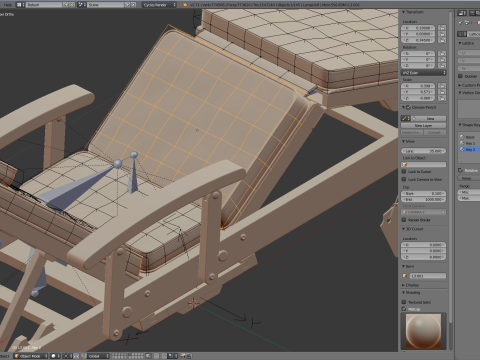Collapse the Item panel
This screenshot has height=360, width=480.
[x=403, y=266]
